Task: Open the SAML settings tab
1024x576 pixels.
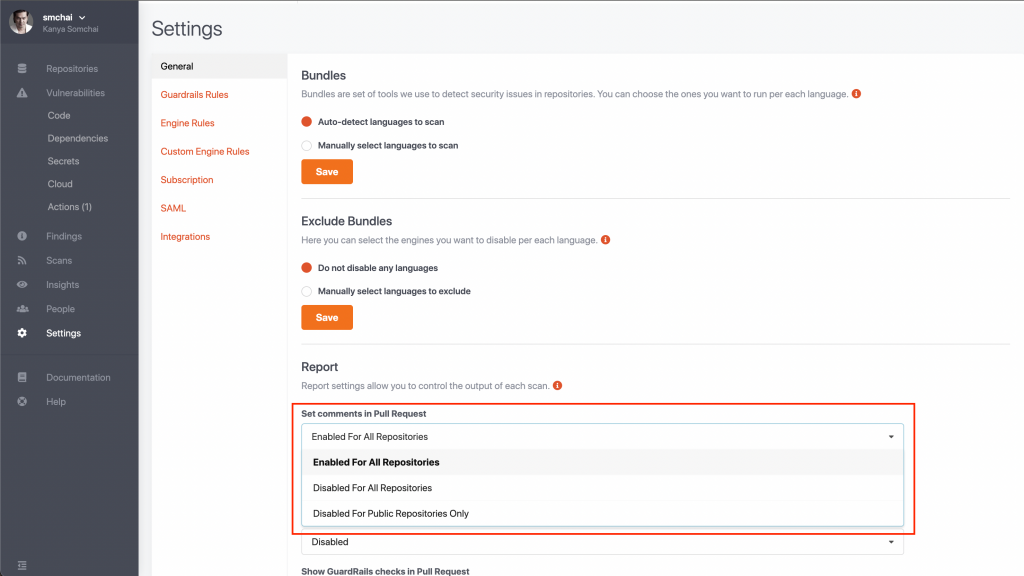Action: point(173,208)
